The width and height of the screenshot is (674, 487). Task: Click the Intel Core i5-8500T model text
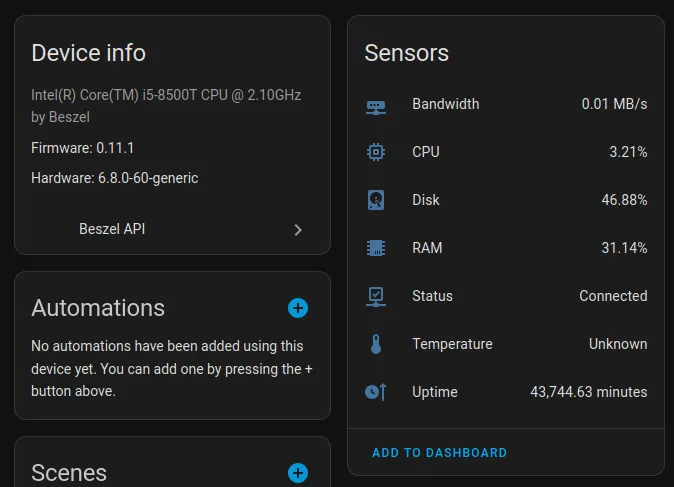166,95
